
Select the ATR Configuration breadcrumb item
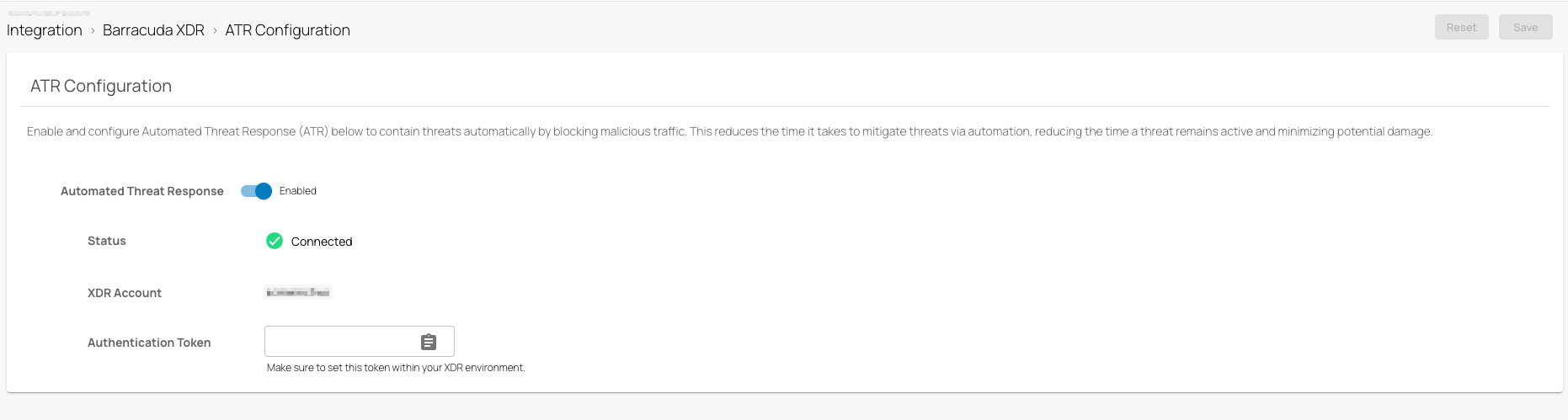point(287,30)
